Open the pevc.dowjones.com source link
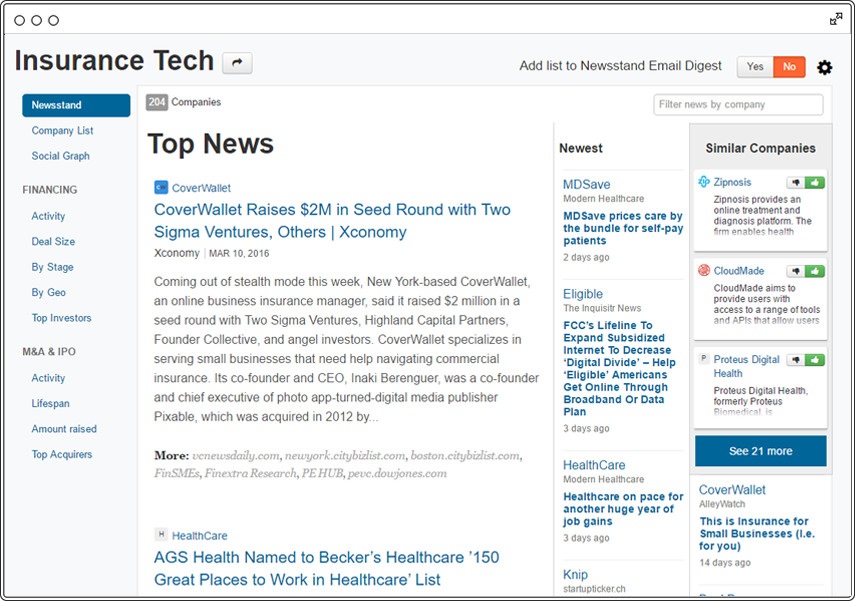The height and width of the screenshot is (601, 855). click(x=397, y=473)
